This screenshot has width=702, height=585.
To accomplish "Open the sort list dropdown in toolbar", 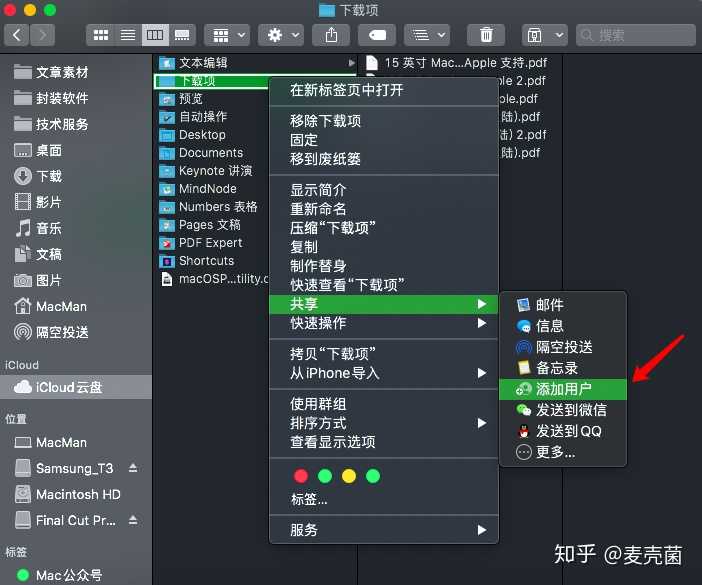I will [x=427, y=35].
